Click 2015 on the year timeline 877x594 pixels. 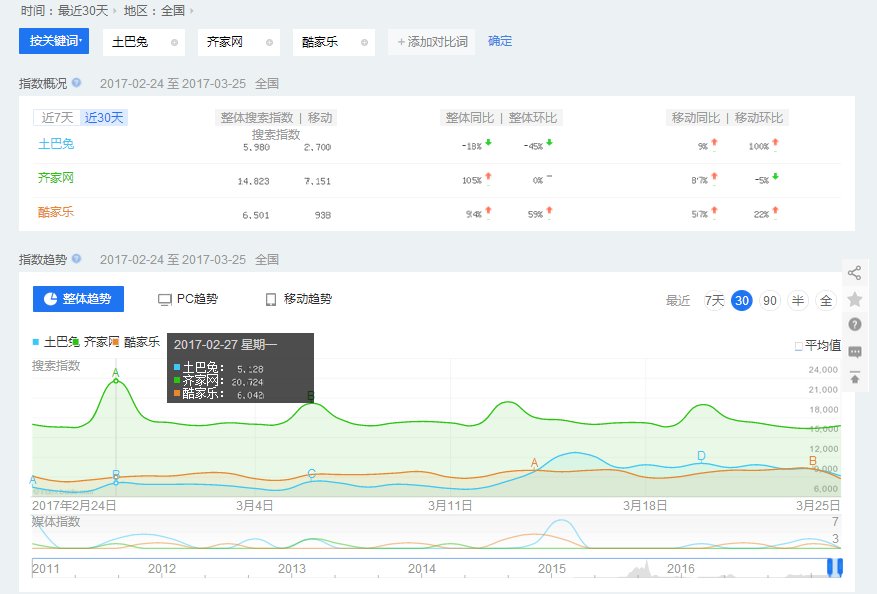(552, 569)
